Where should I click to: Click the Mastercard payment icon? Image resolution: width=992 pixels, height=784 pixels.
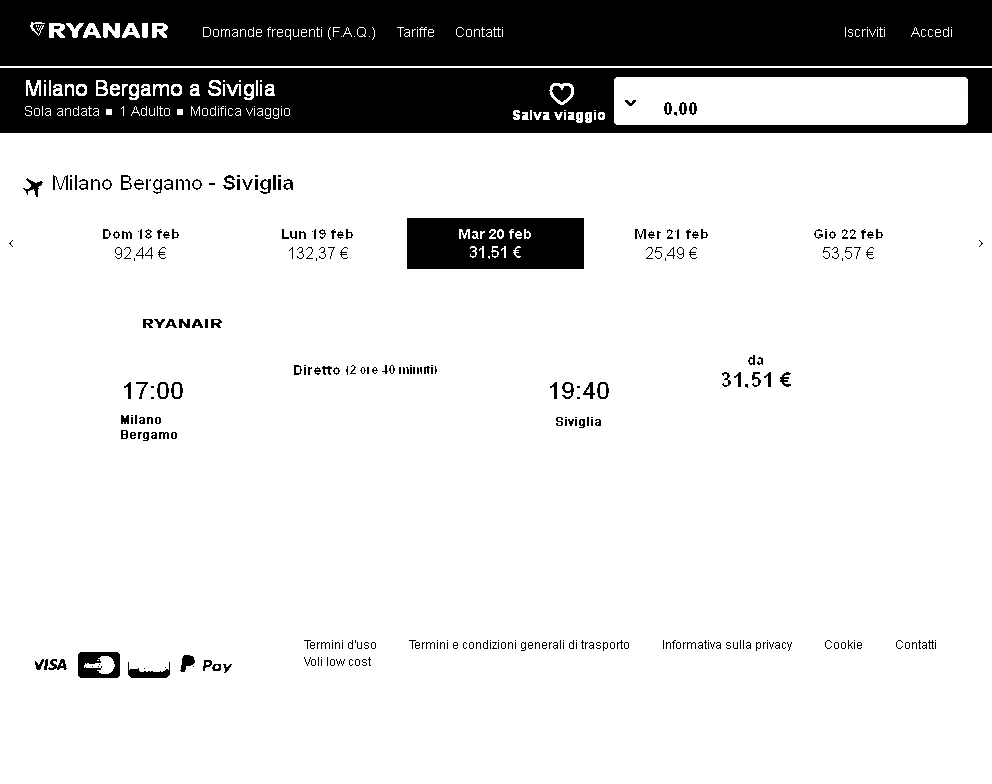point(99,664)
